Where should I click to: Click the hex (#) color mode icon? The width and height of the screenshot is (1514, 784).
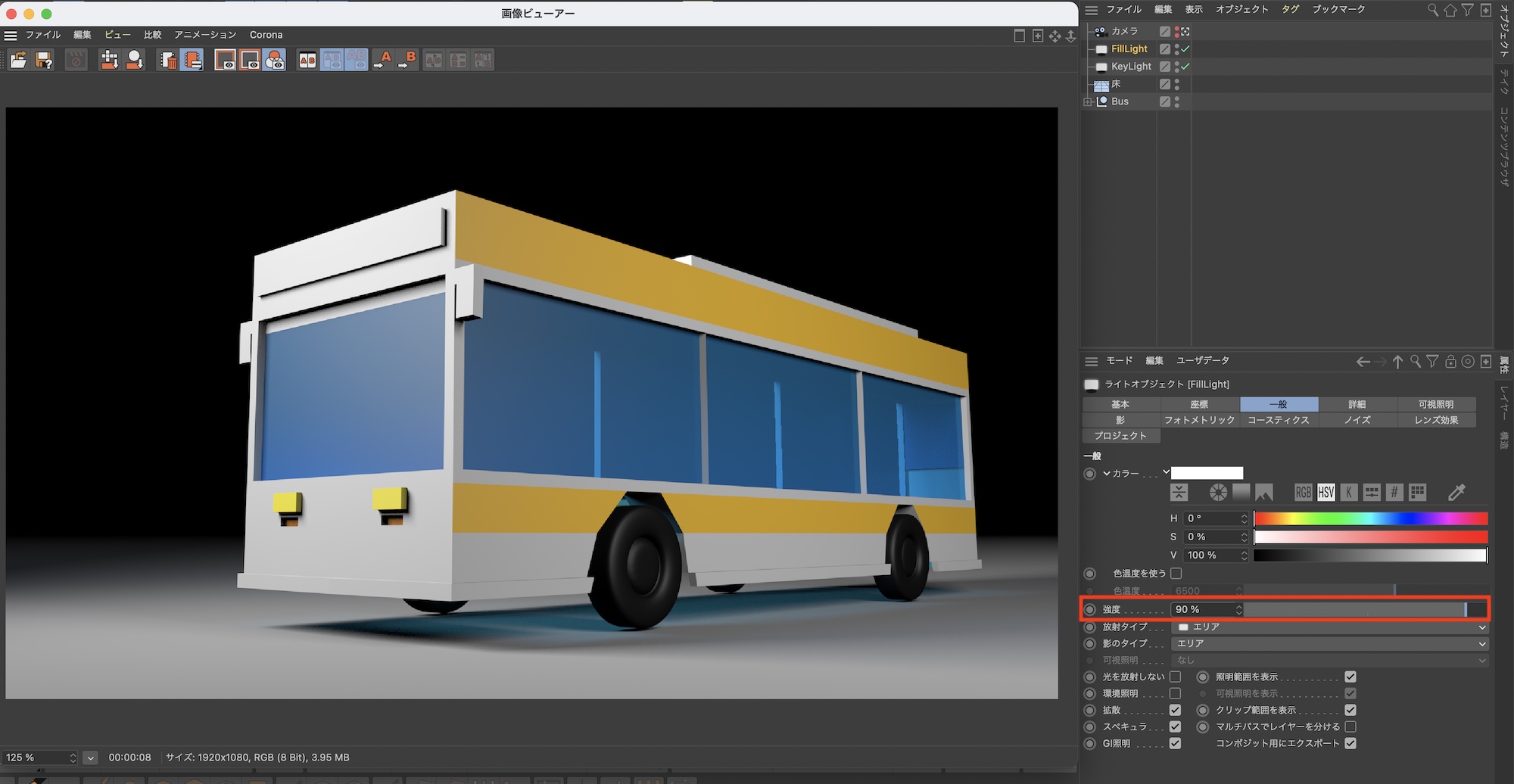tap(1394, 493)
